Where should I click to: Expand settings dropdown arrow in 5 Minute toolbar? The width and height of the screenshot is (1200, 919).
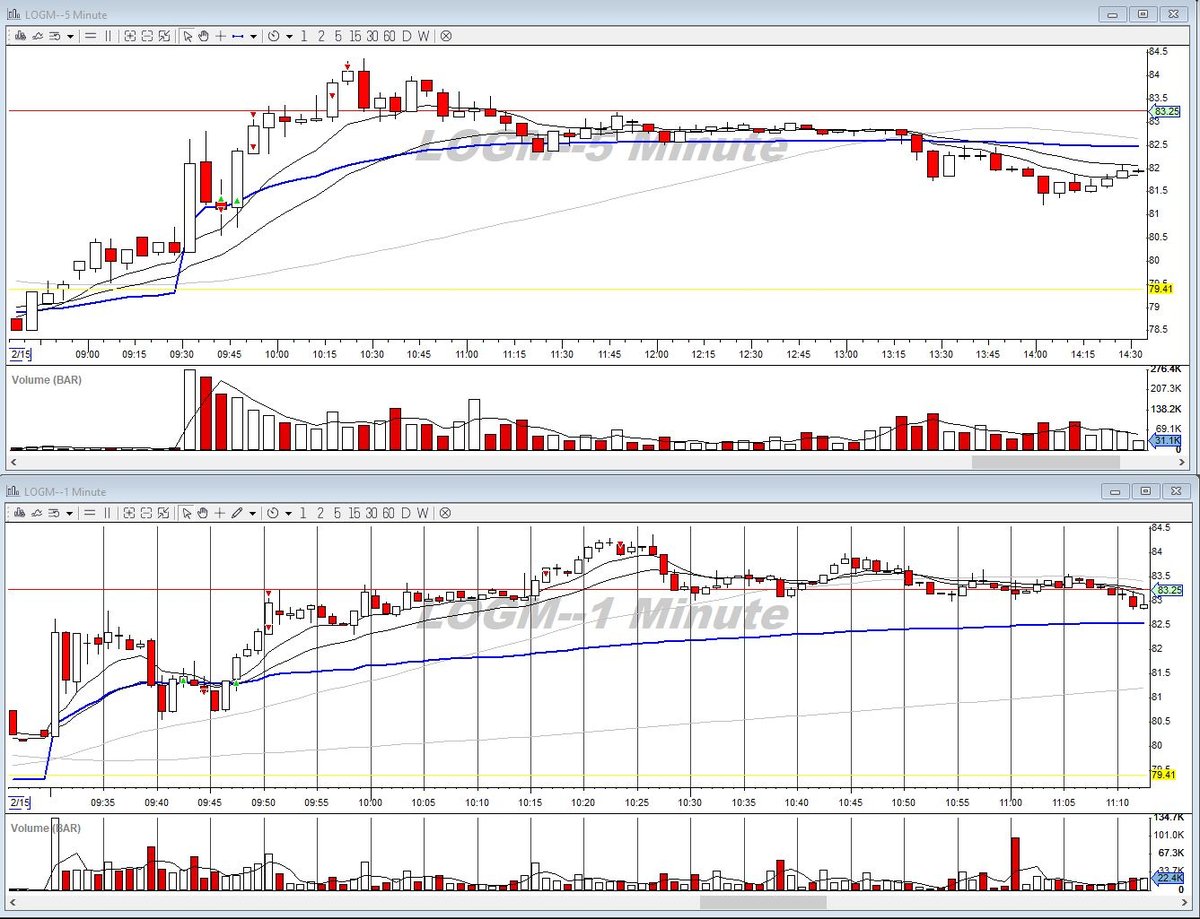point(70,36)
